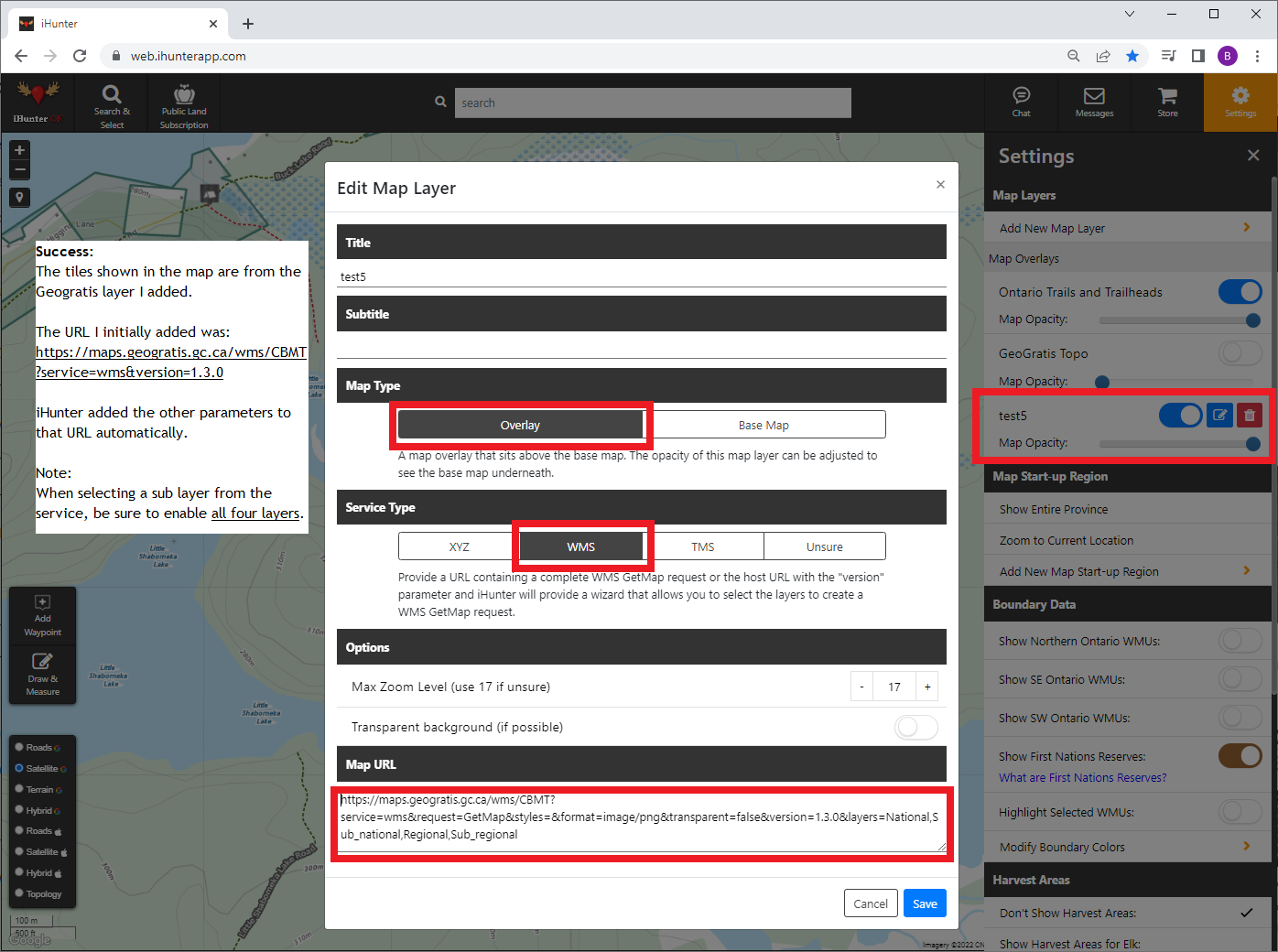Expand Add New Map Layer

(x=1128, y=228)
